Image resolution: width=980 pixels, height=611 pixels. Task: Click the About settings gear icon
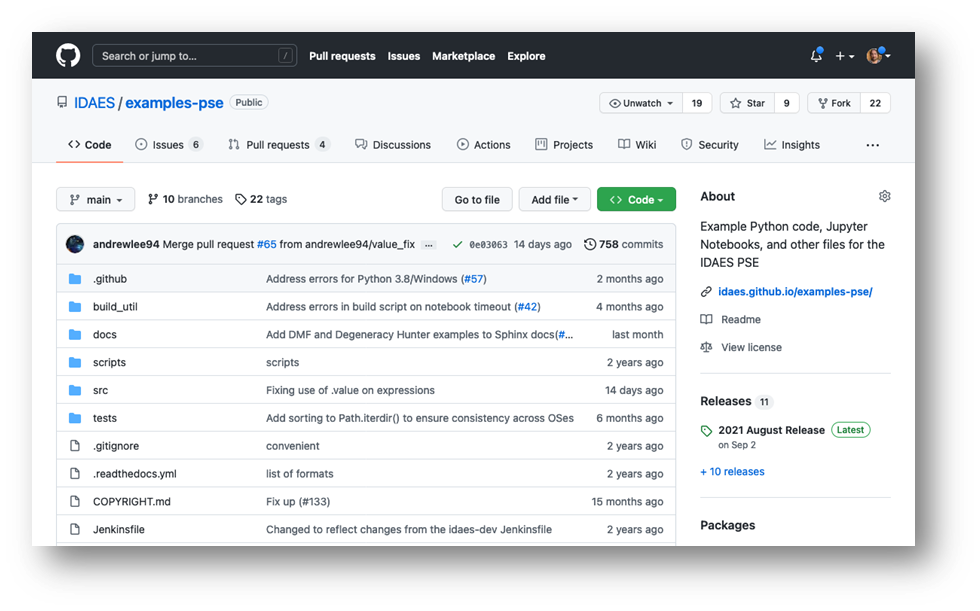pos(883,197)
